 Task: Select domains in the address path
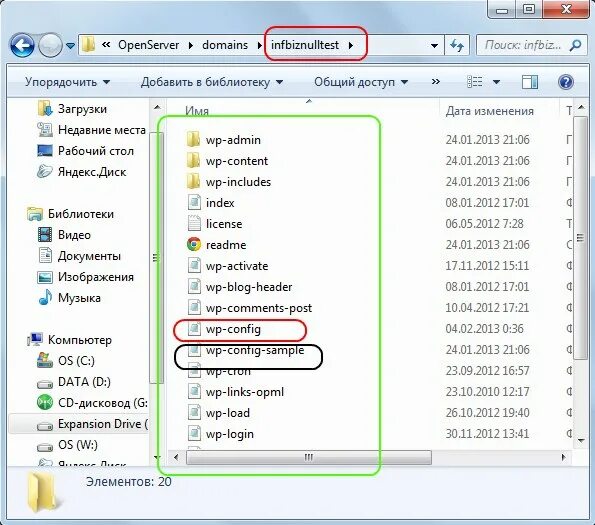pyautogui.click(x=225, y=45)
